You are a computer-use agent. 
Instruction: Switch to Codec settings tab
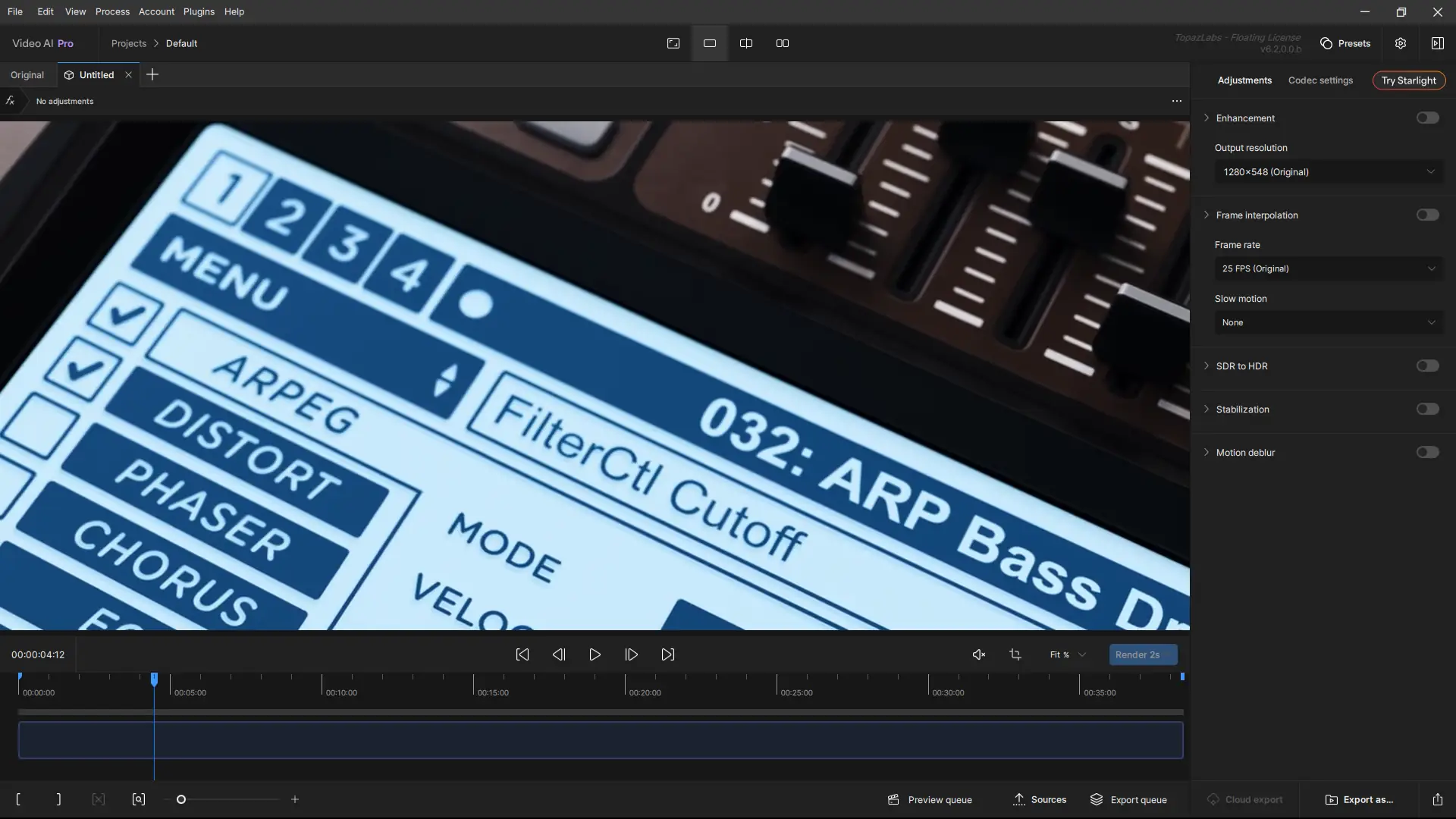(1320, 80)
